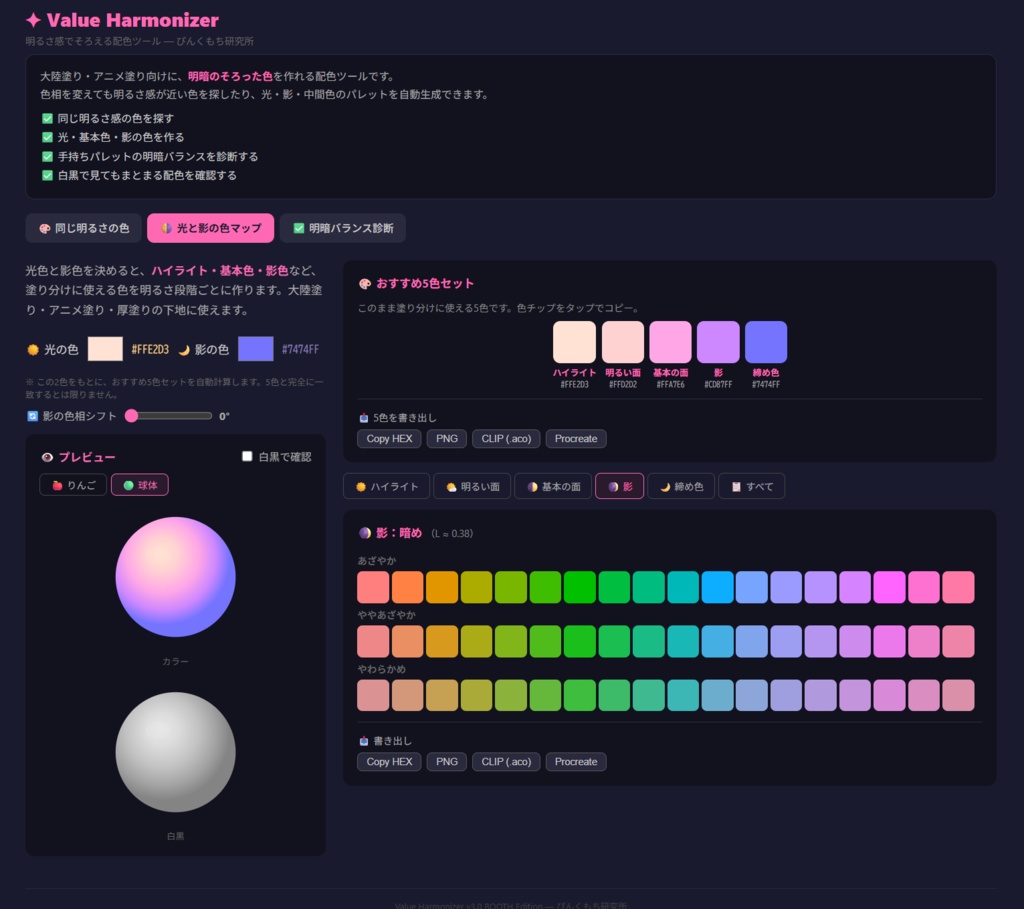Select the すべて filter tab
The image size is (1024, 909).
[x=752, y=486]
